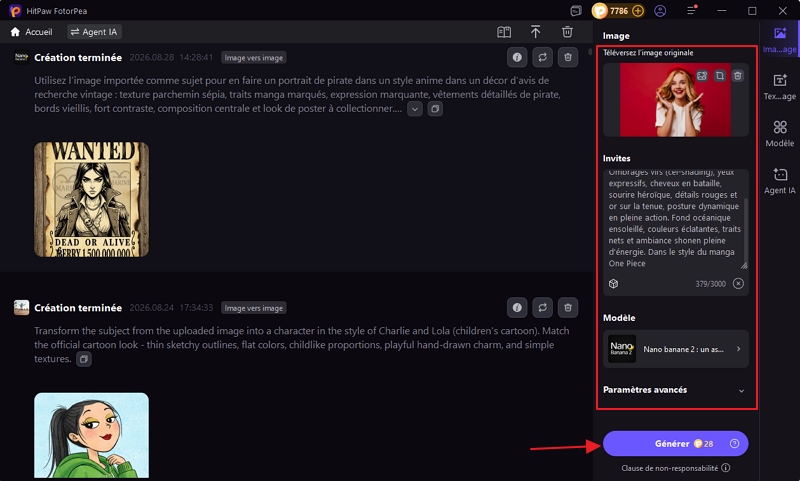Regenerate the pirate portrait creation

(x=542, y=58)
